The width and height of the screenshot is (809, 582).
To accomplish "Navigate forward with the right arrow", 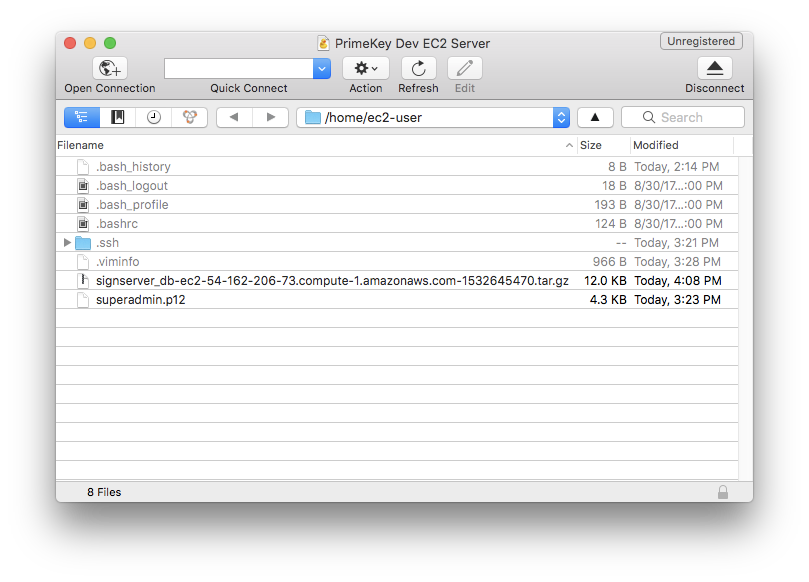I will pos(270,117).
